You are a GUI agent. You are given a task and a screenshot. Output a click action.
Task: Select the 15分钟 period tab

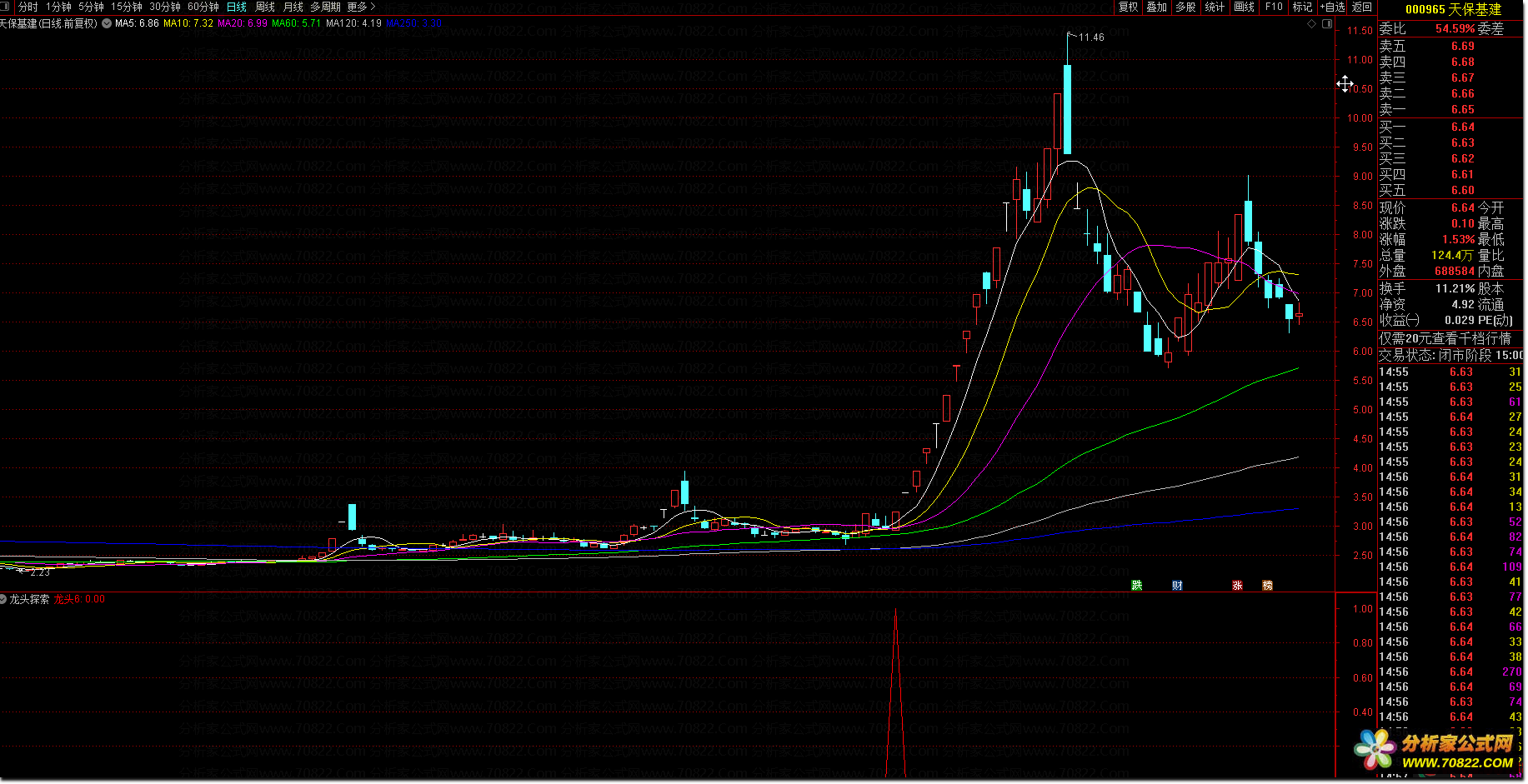(x=127, y=7)
